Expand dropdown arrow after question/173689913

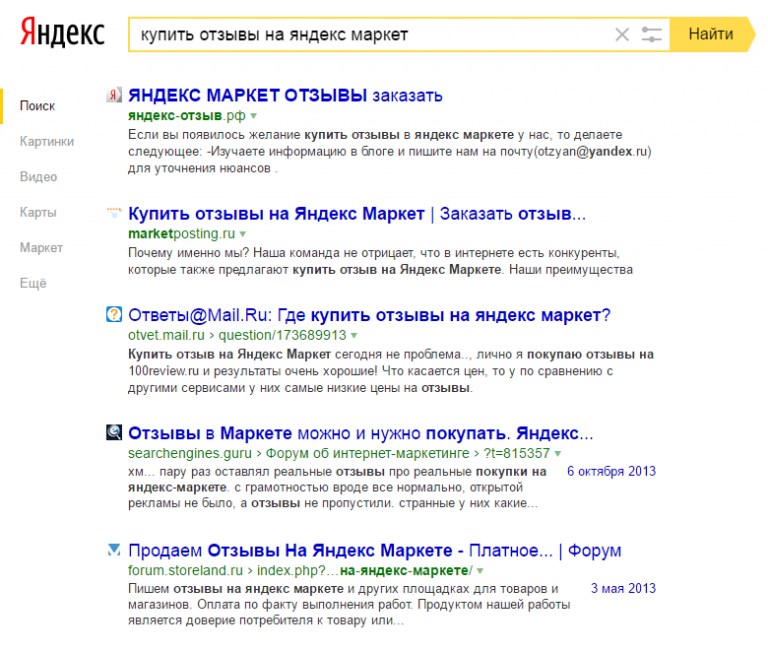coord(354,336)
